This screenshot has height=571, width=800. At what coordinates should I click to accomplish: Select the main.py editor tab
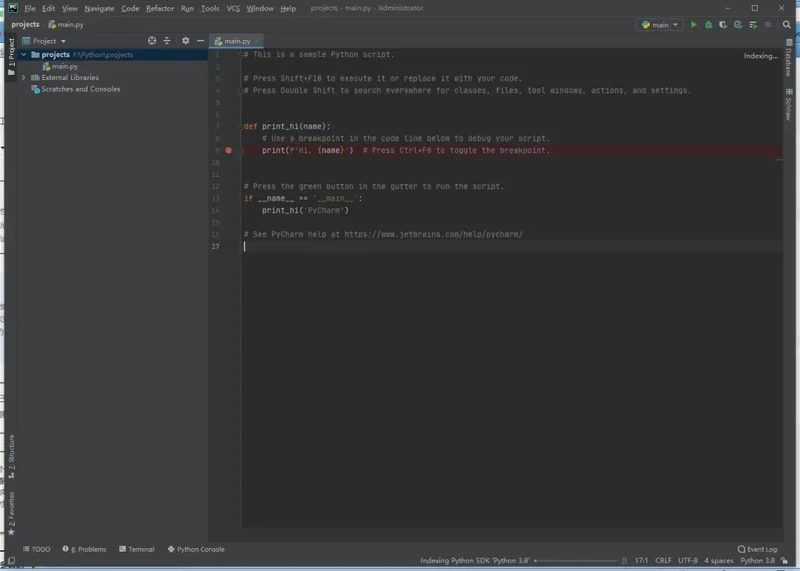tap(236, 41)
